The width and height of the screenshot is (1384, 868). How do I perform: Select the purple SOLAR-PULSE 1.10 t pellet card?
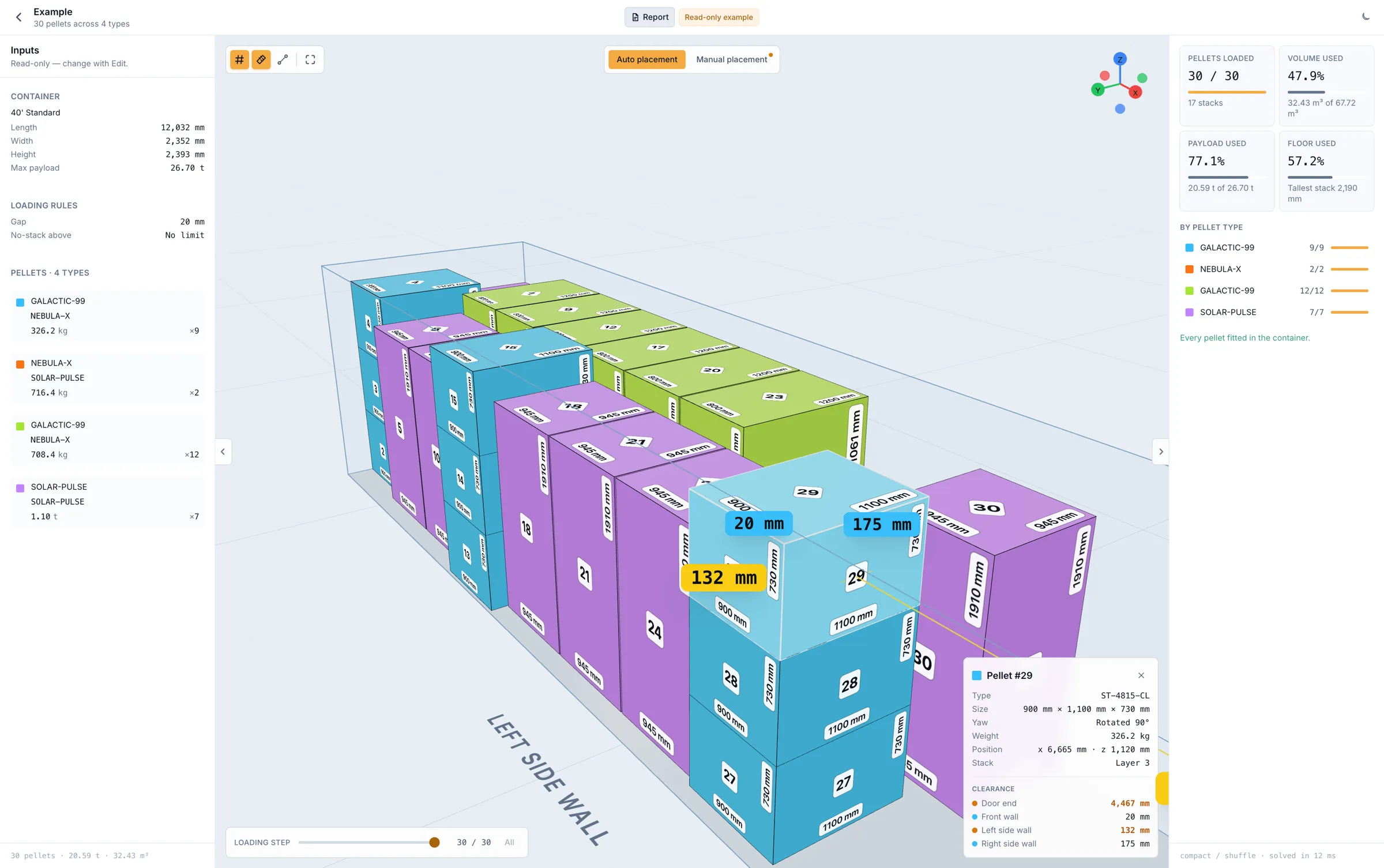[108, 501]
